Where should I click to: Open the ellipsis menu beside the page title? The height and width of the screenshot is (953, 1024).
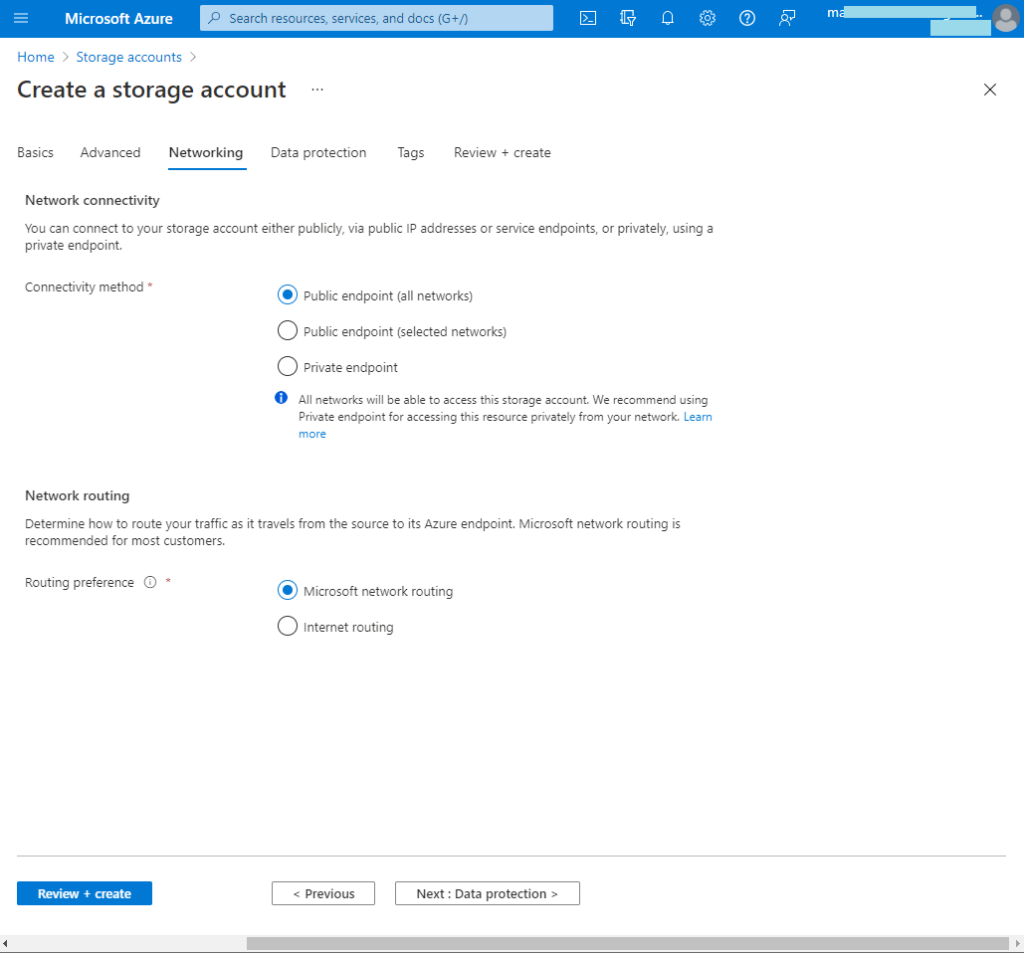(317, 90)
